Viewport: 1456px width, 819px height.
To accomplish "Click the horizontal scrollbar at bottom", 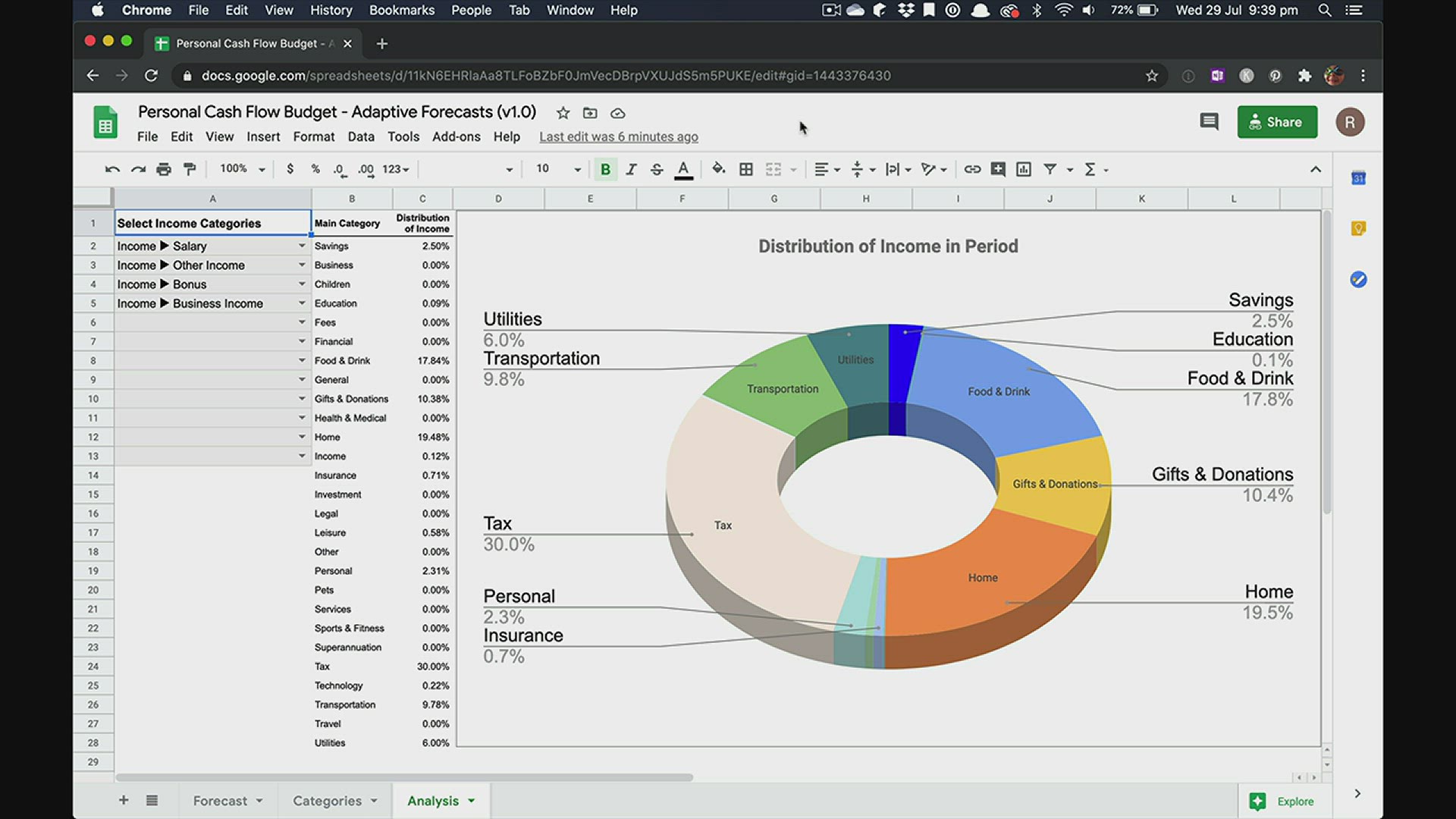I will 403,777.
